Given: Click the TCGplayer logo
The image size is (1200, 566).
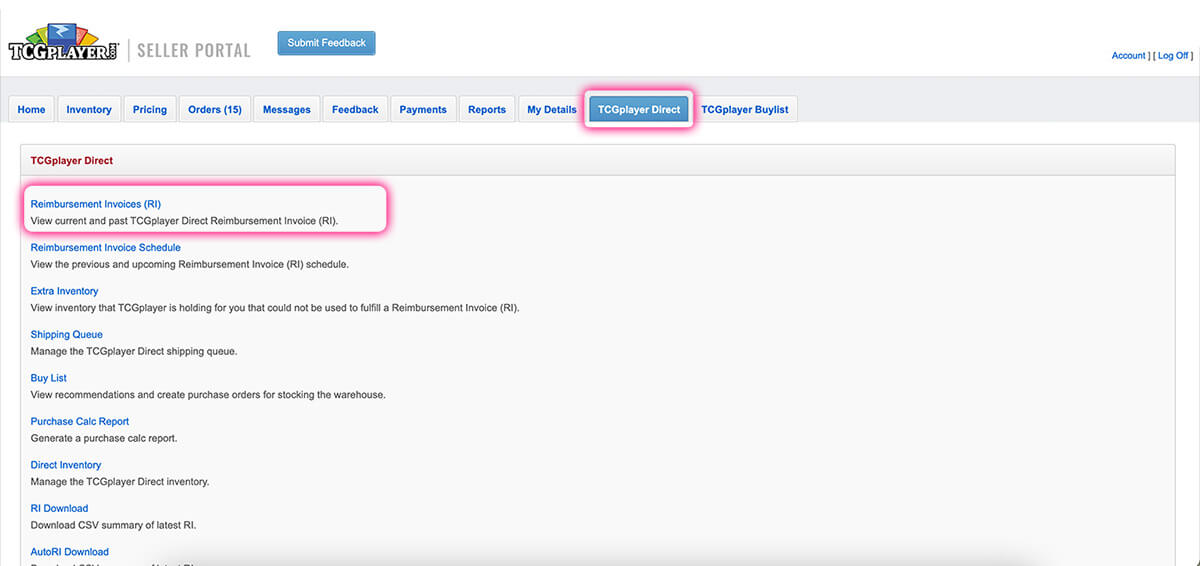Looking at the screenshot, I should pyautogui.click(x=64, y=45).
